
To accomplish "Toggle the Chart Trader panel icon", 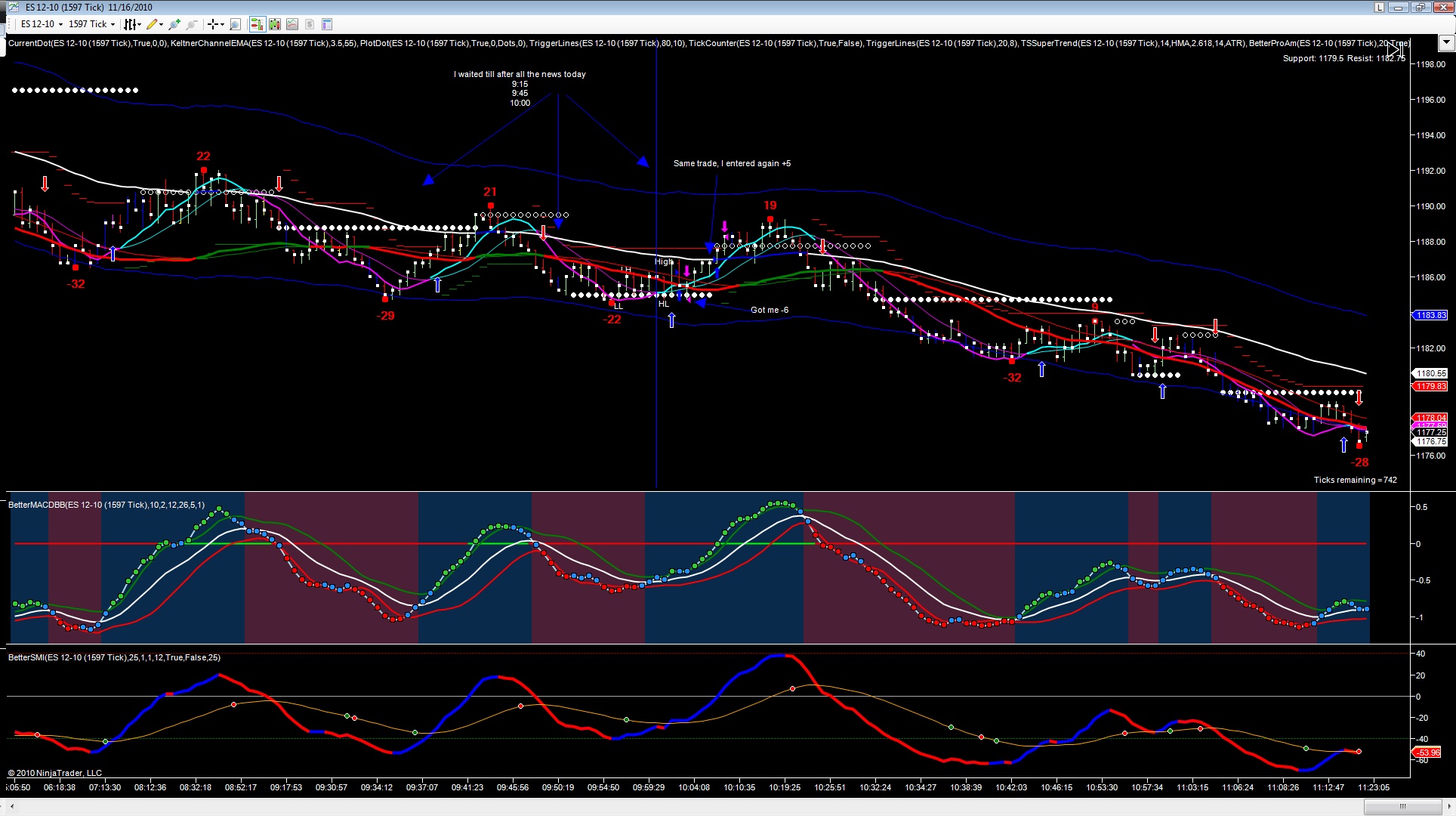I will coord(258,24).
